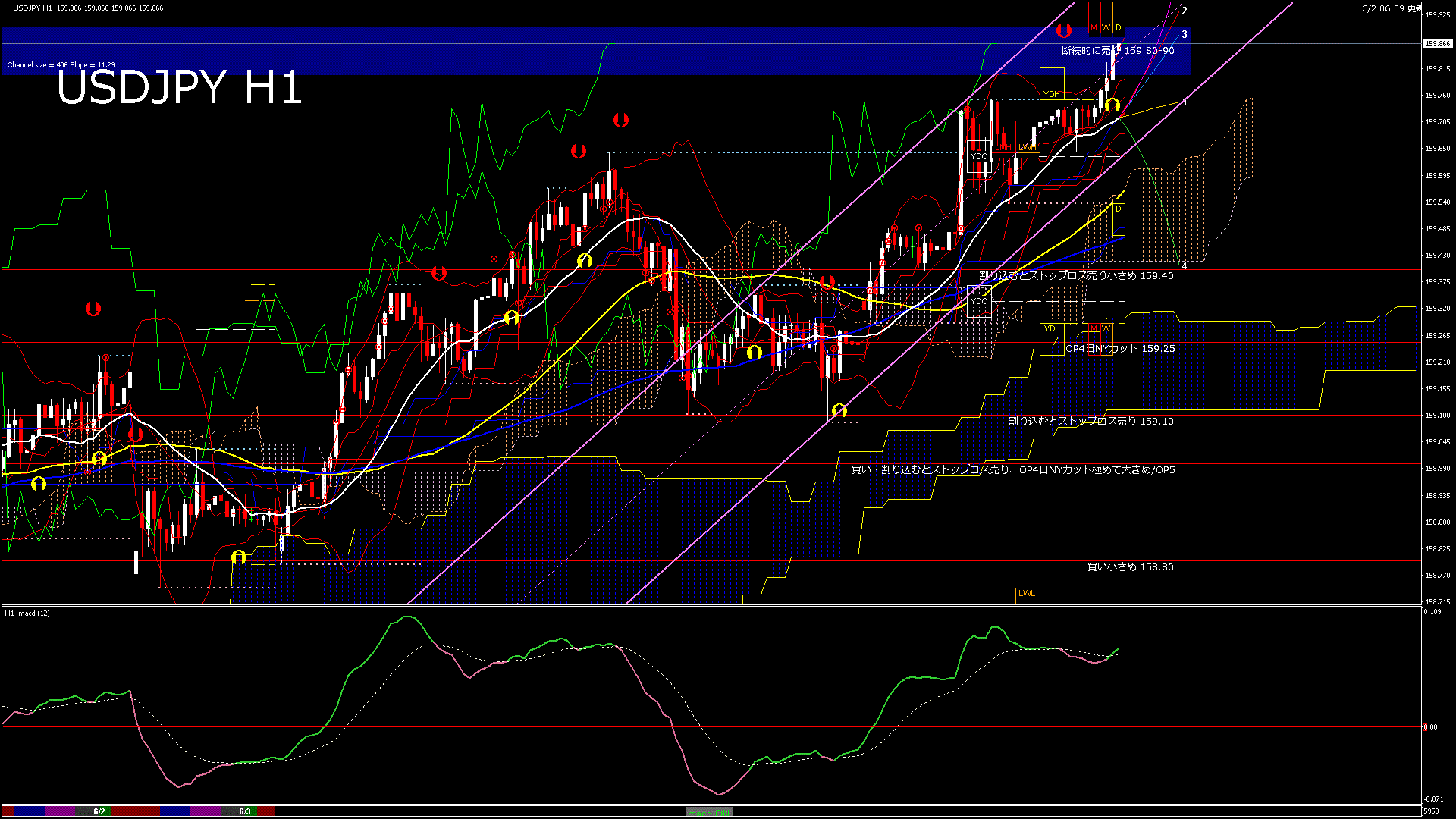Screen dimensions: 1456x819
Task: Click the current price label 159.866
Action: coord(1438,44)
